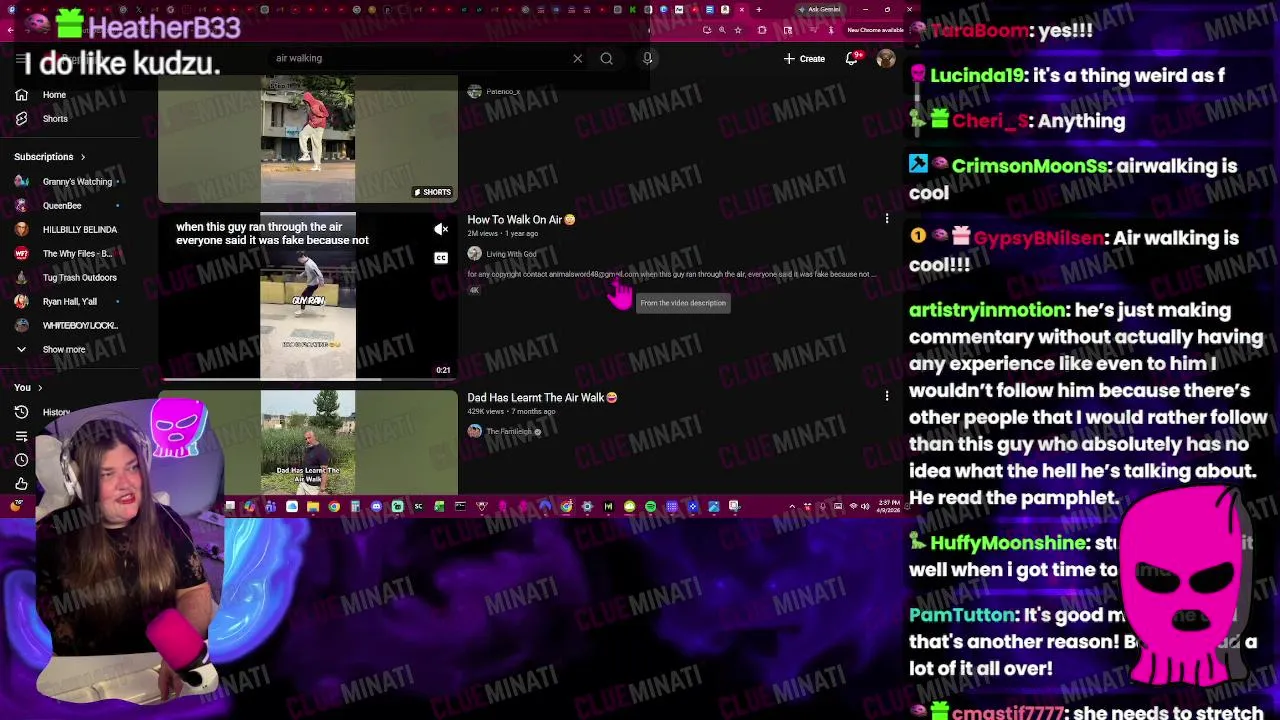Click the magnifier search button

pyautogui.click(x=606, y=59)
